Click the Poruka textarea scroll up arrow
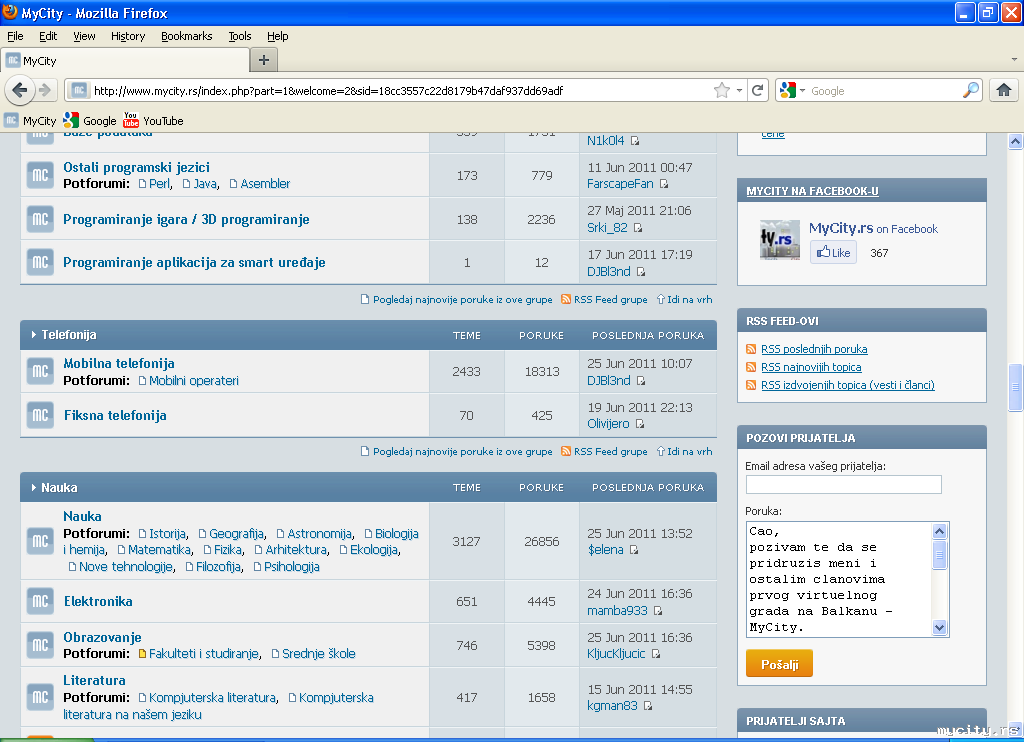The height and width of the screenshot is (742, 1024). tap(940, 530)
